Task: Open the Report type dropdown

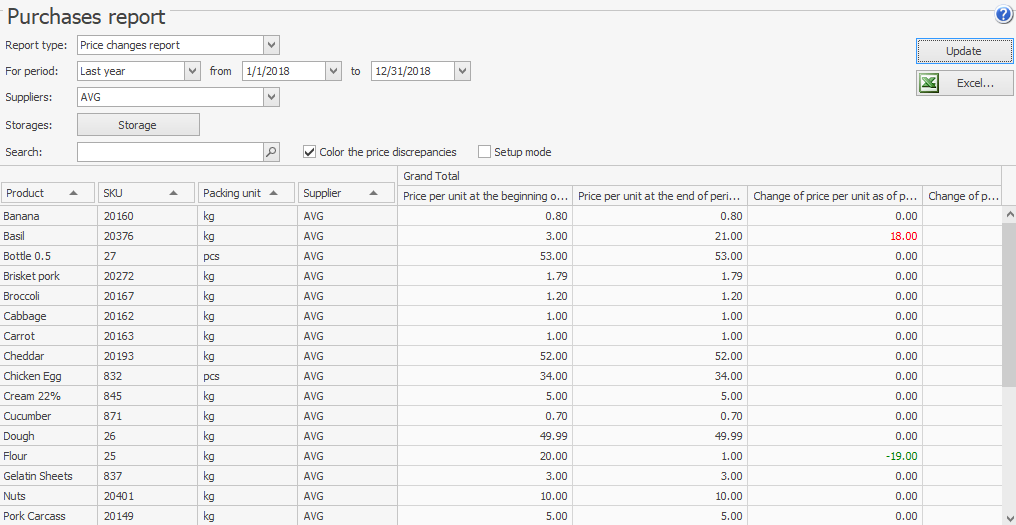Action: point(271,45)
